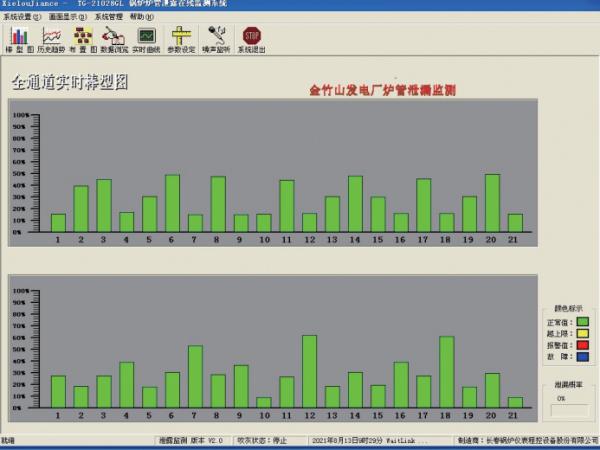Open the 系统设置 menu
Image resolution: width=600 pixels, height=450 pixels.
(22, 17)
